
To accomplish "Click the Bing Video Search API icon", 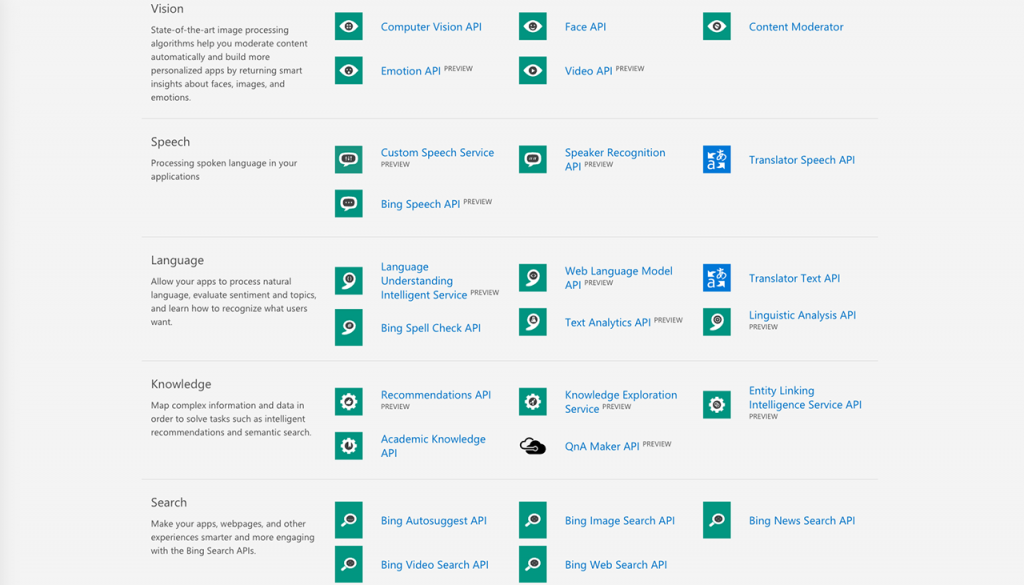I will click(x=349, y=564).
